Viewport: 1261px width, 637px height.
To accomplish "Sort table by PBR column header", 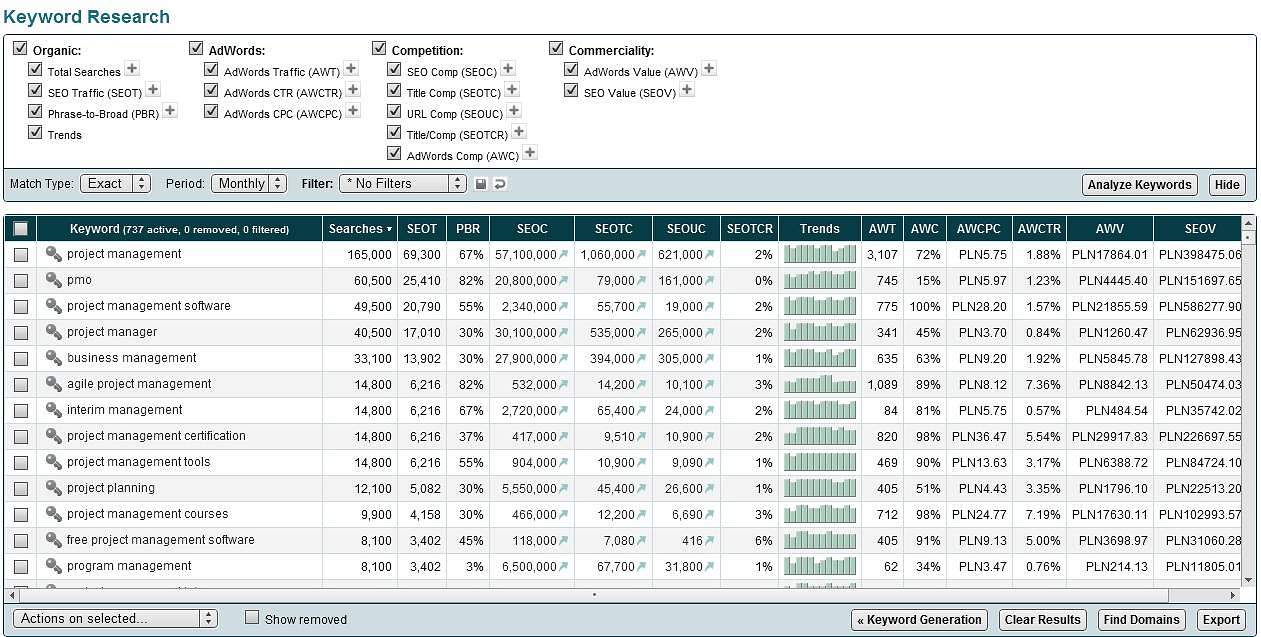I will (468, 229).
